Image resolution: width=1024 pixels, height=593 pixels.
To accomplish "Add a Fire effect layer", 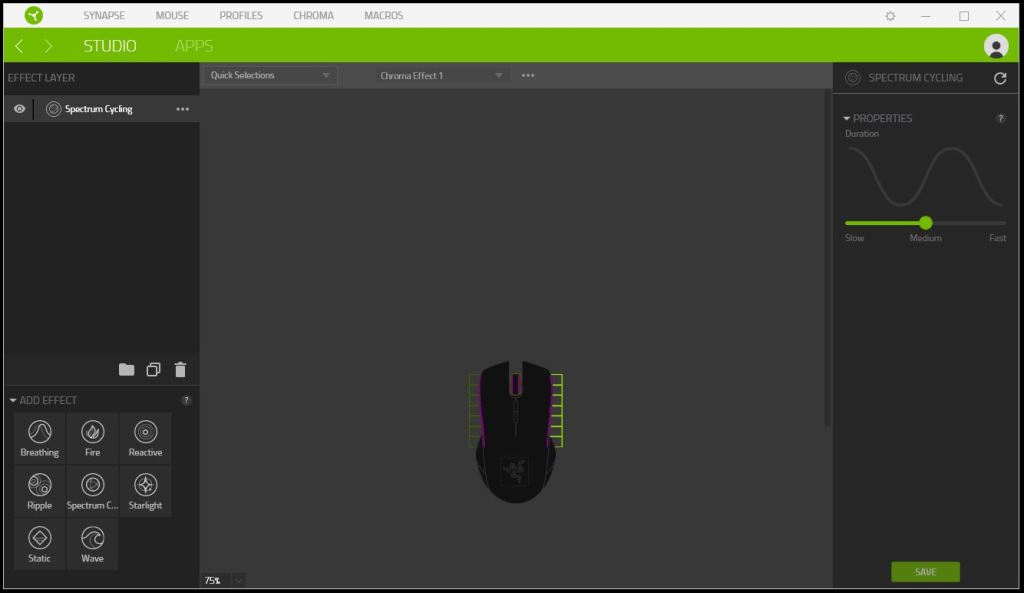I will (x=93, y=437).
